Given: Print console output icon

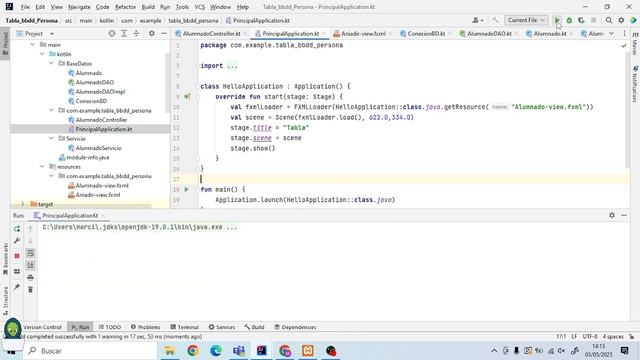Looking at the screenshot, I should pos(30,278).
